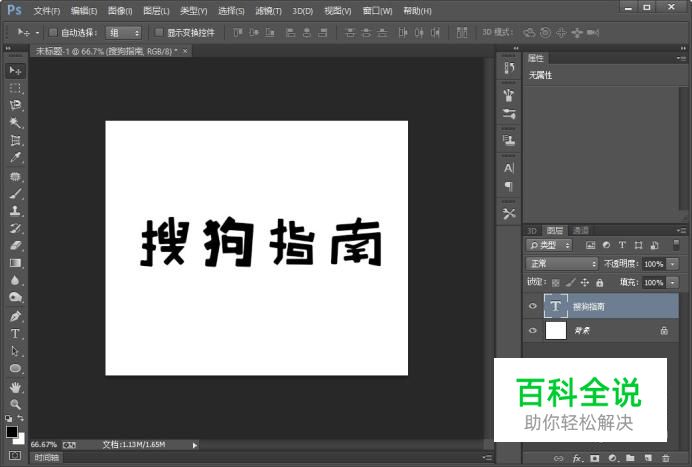Select the Zoom tool
692x467 pixels.
click(15, 404)
